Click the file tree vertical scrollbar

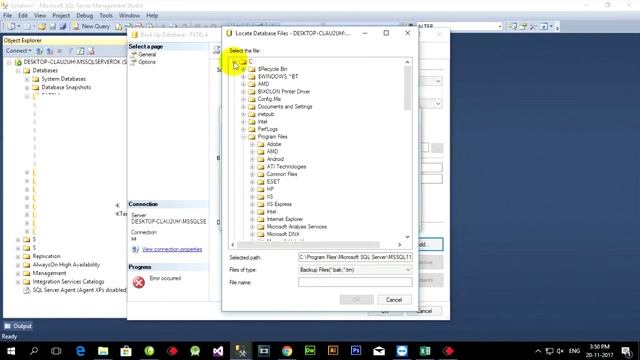pyautogui.click(x=407, y=88)
